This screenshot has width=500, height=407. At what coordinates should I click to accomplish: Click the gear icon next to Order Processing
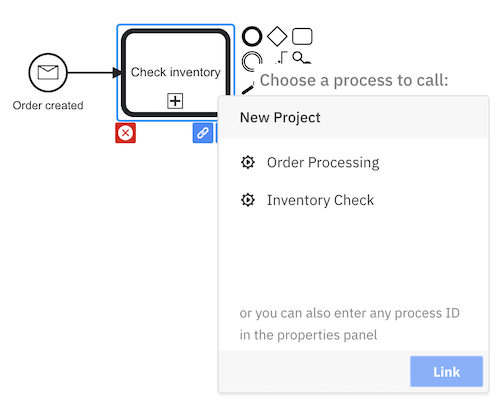[x=248, y=162]
